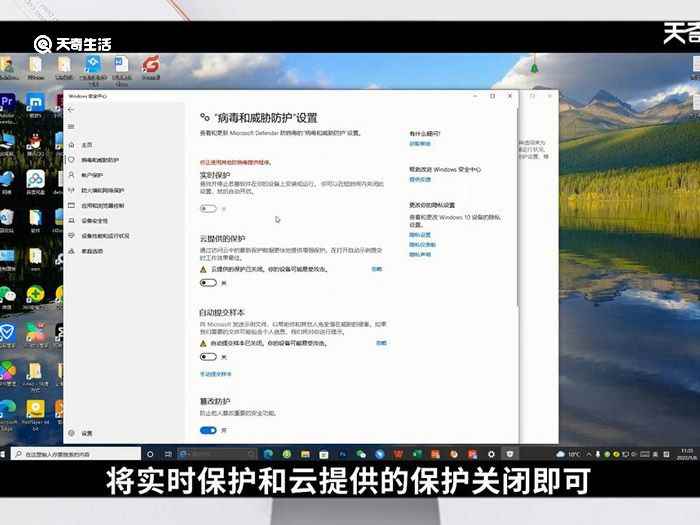Toggle the Automatic sample submission (自动提交样本) switch
The image size is (700, 525).
point(208,357)
